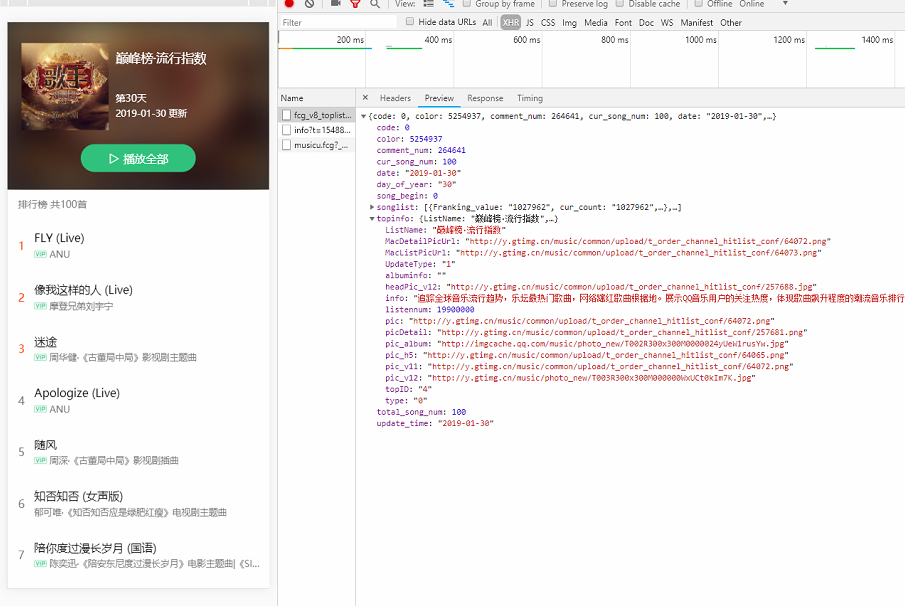Screen dimensions: 905x606
Task: Filter requests by JS
Action: pos(530,23)
